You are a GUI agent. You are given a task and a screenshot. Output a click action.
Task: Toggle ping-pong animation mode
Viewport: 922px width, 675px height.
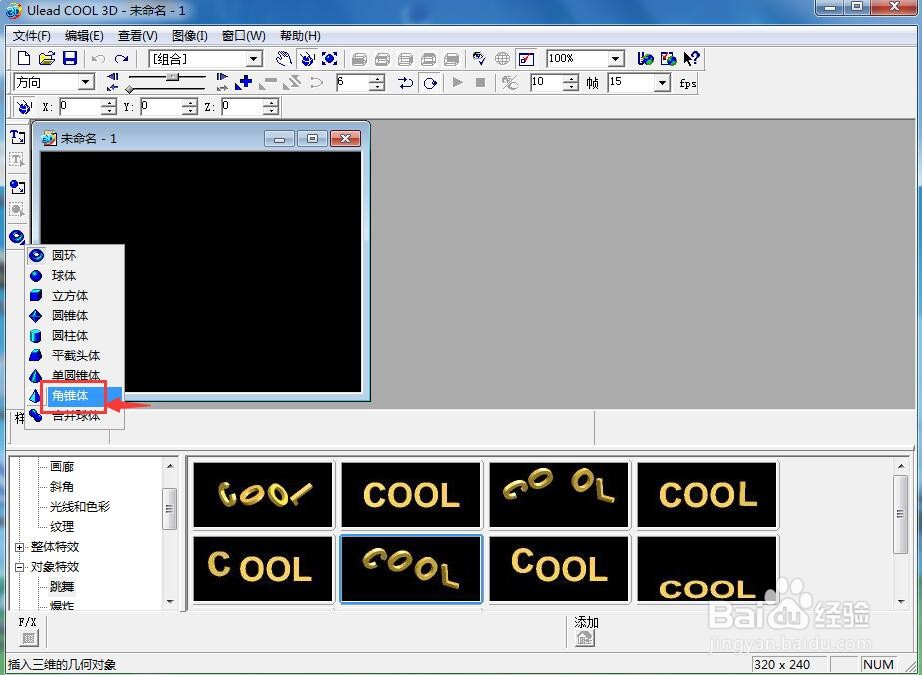tap(405, 82)
